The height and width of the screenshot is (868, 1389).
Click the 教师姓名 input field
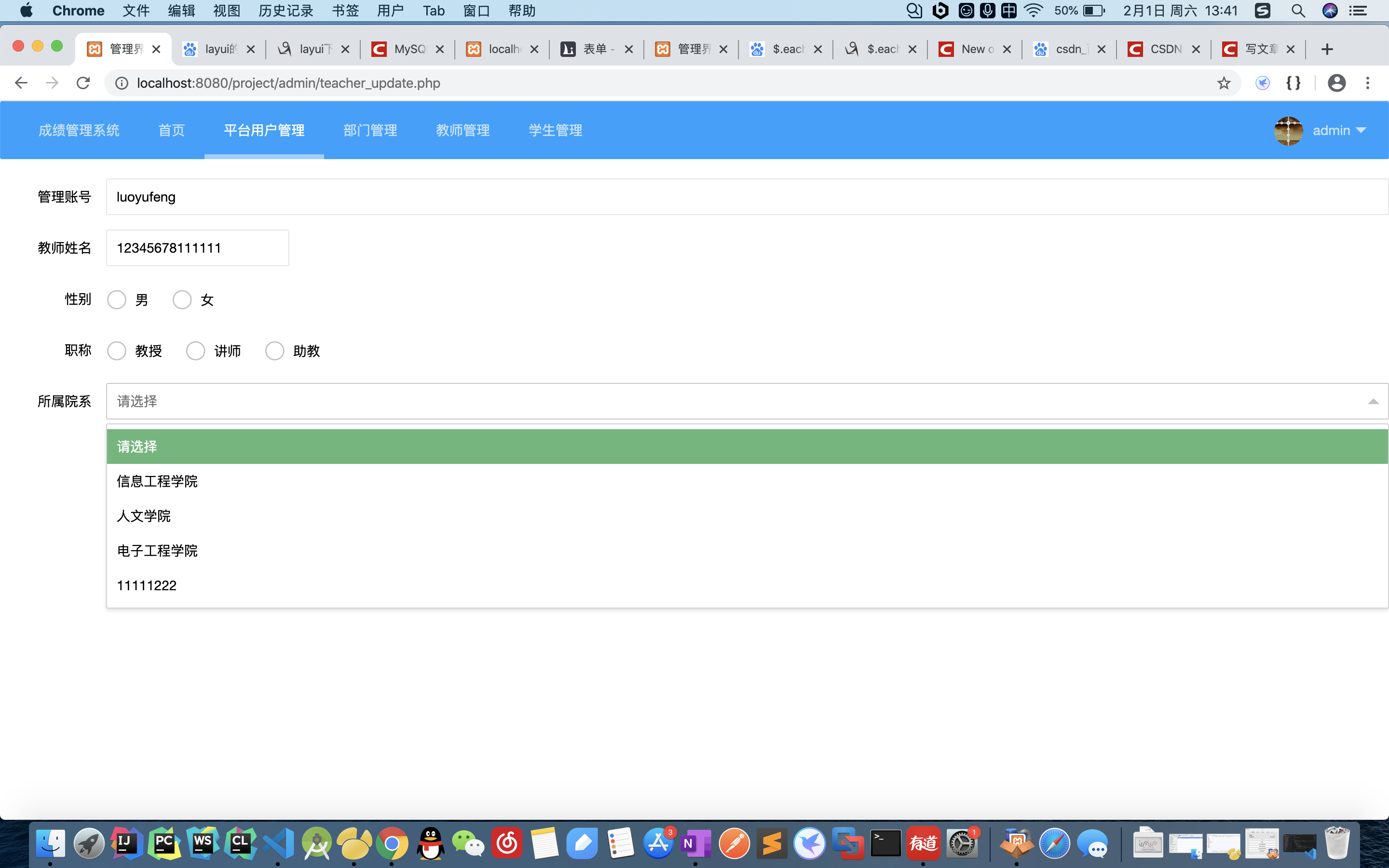point(197,248)
